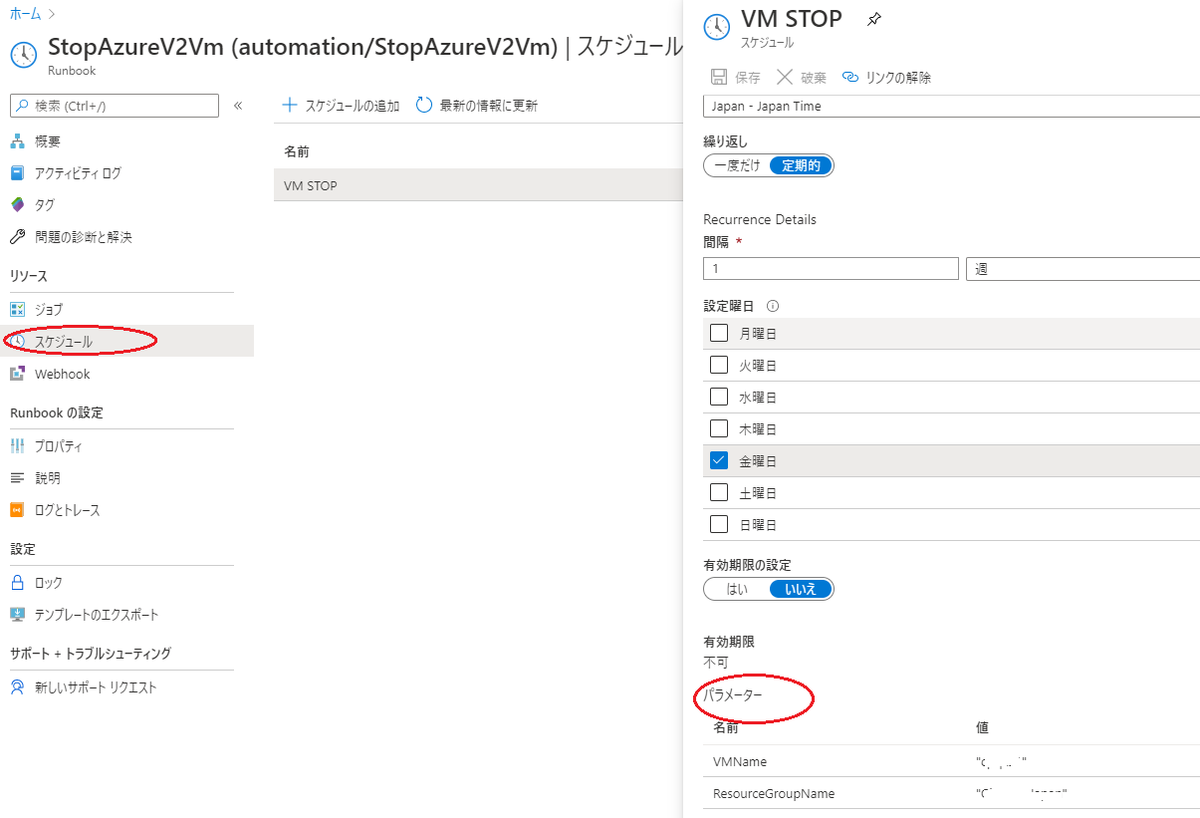Click the clock icon beside スケジュール
The width and height of the screenshot is (1200, 818).
click(17, 341)
